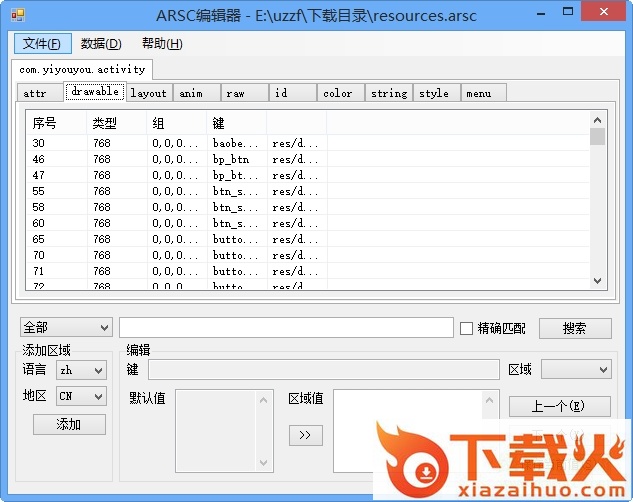This screenshot has height=502, width=633.
Task: Select the com.yiyouyou.activity package tab
Action: [82, 69]
